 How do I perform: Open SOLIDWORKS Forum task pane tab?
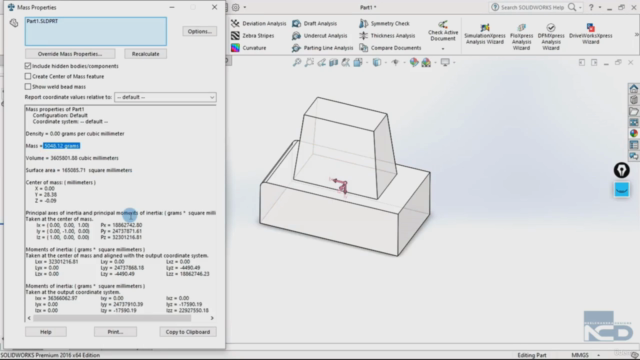click(633, 156)
